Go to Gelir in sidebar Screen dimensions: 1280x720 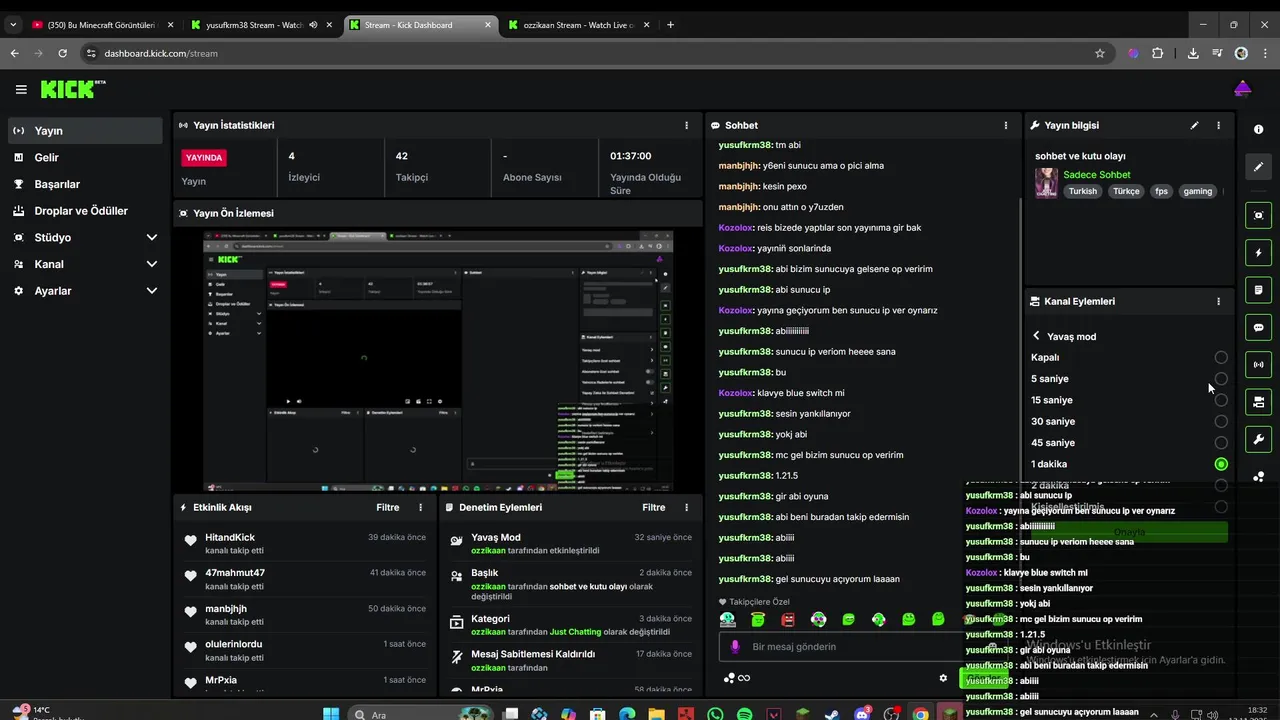[x=85, y=157]
